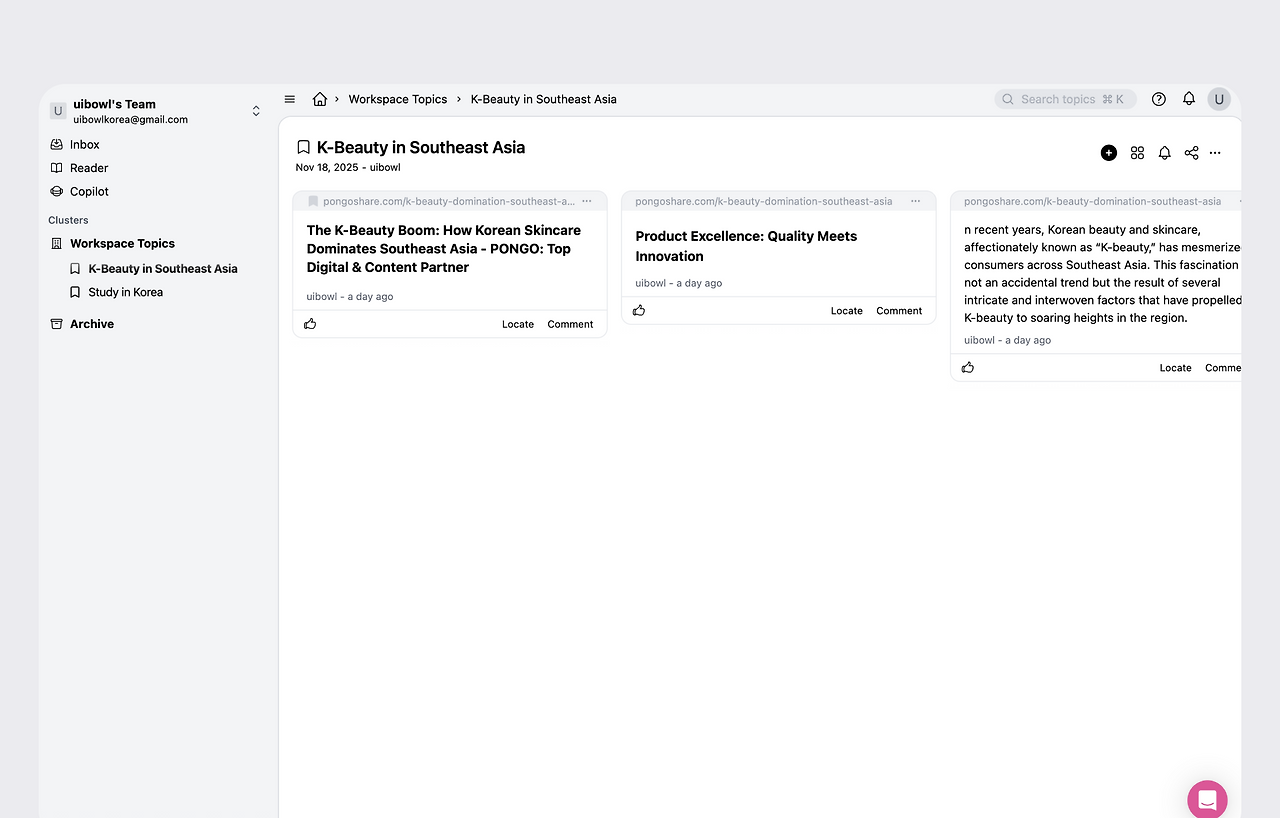Open the pink chat widget button
This screenshot has height=818, width=1280.
pos(1207,799)
